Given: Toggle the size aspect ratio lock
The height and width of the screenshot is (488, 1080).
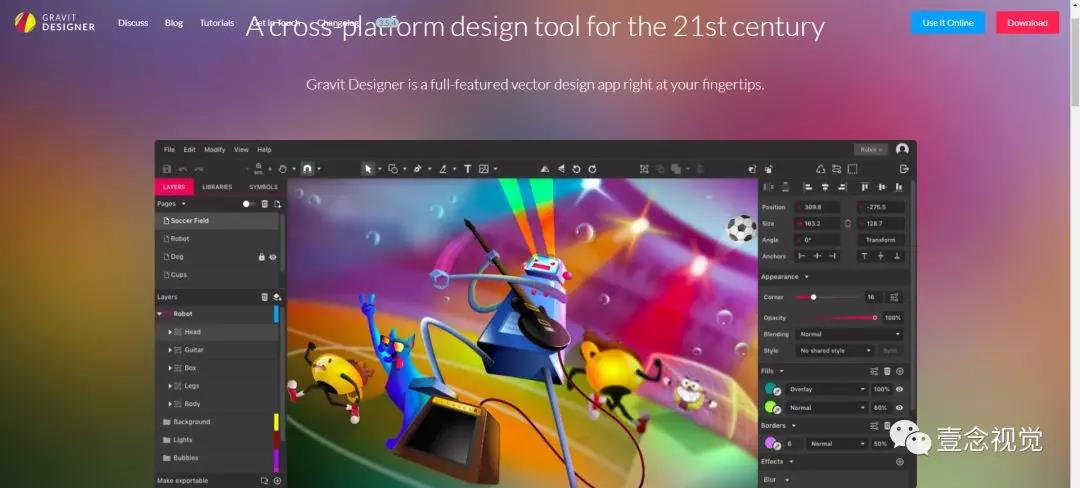Looking at the screenshot, I should tap(848, 223).
